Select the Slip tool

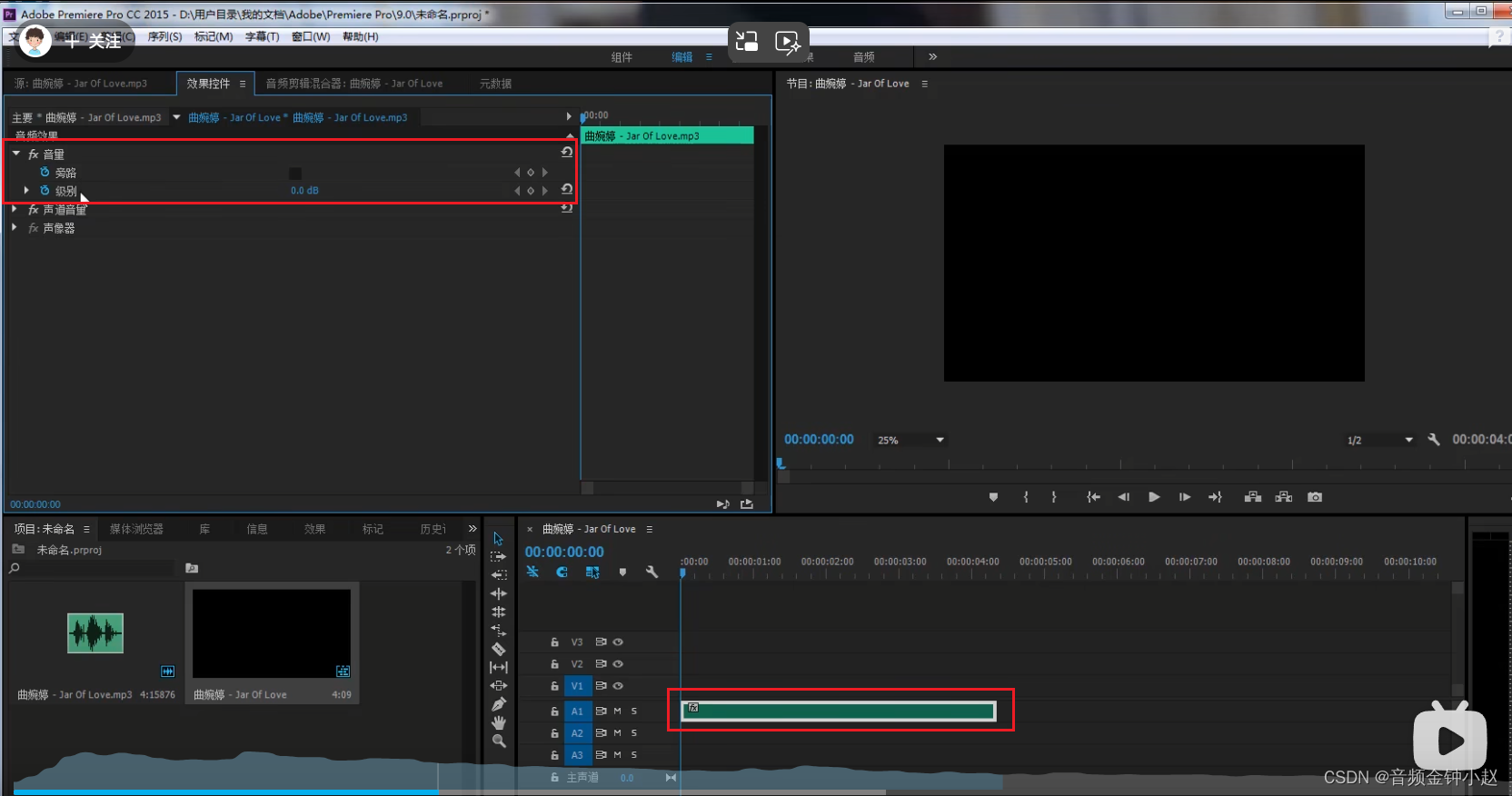click(x=498, y=667)
